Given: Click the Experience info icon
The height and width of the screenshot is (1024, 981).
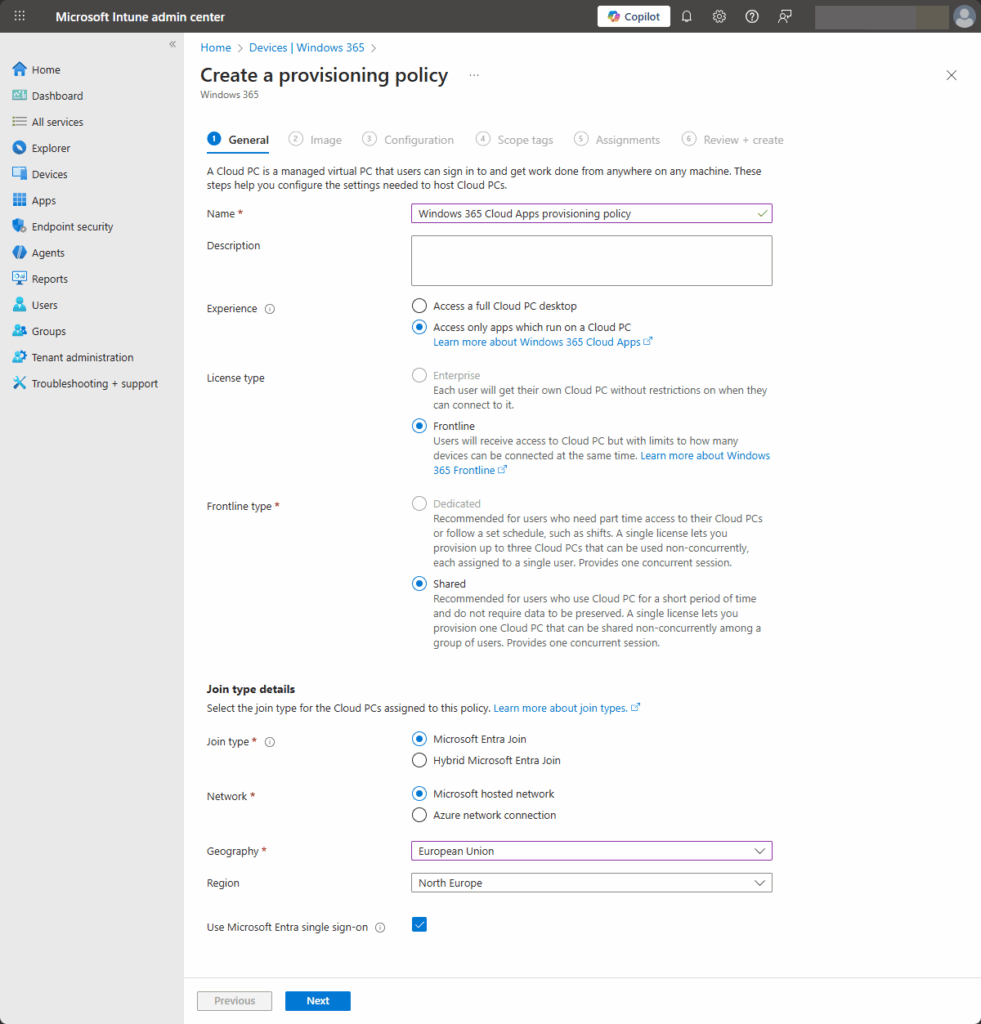Looking at the screenshot, I should tap(270, 309).
